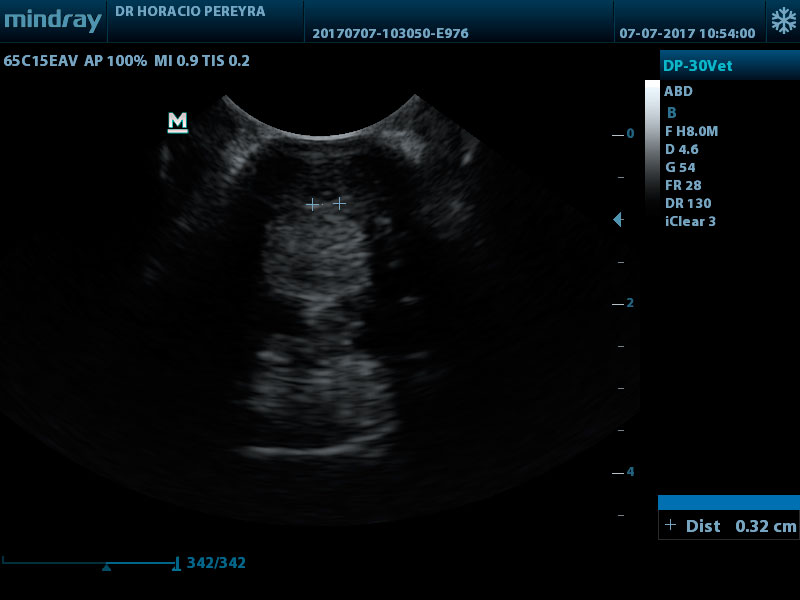Viewport: 800px width, 600px height.
Task: Select the right measurement caliper cross
Action: [x=339, y=204]
